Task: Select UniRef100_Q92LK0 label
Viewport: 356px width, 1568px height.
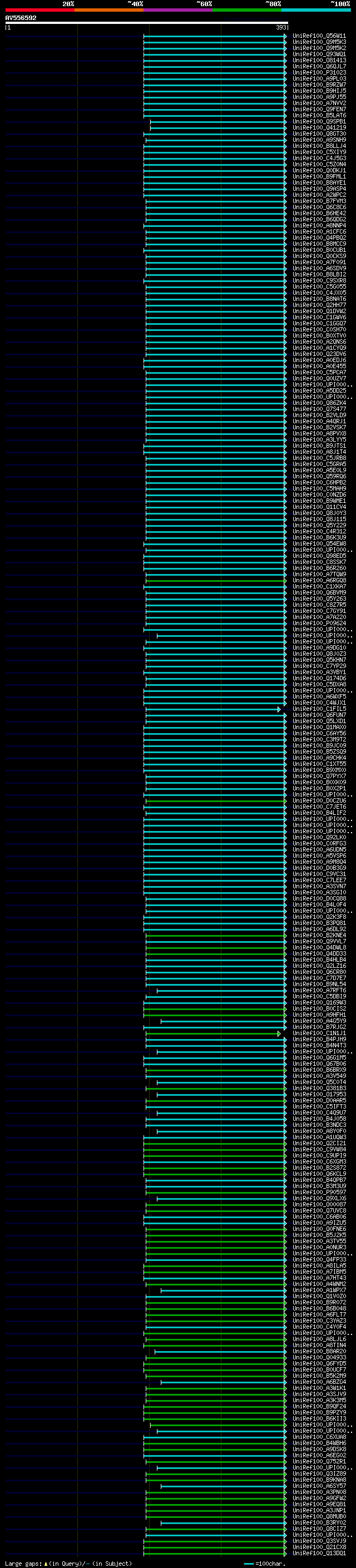Action: click(x=319, y=838)
